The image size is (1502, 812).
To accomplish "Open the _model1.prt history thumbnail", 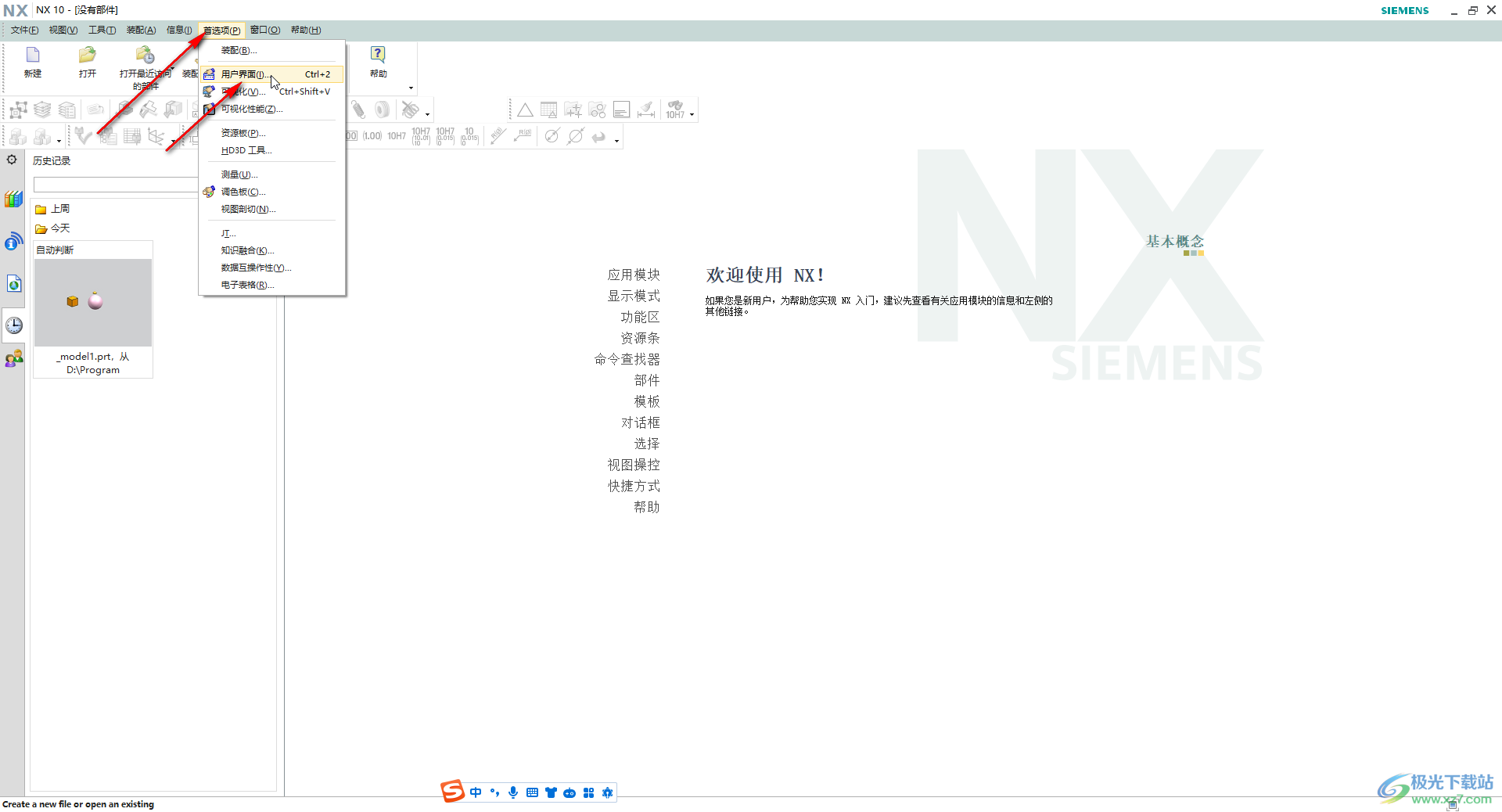I will pos(93,303).
